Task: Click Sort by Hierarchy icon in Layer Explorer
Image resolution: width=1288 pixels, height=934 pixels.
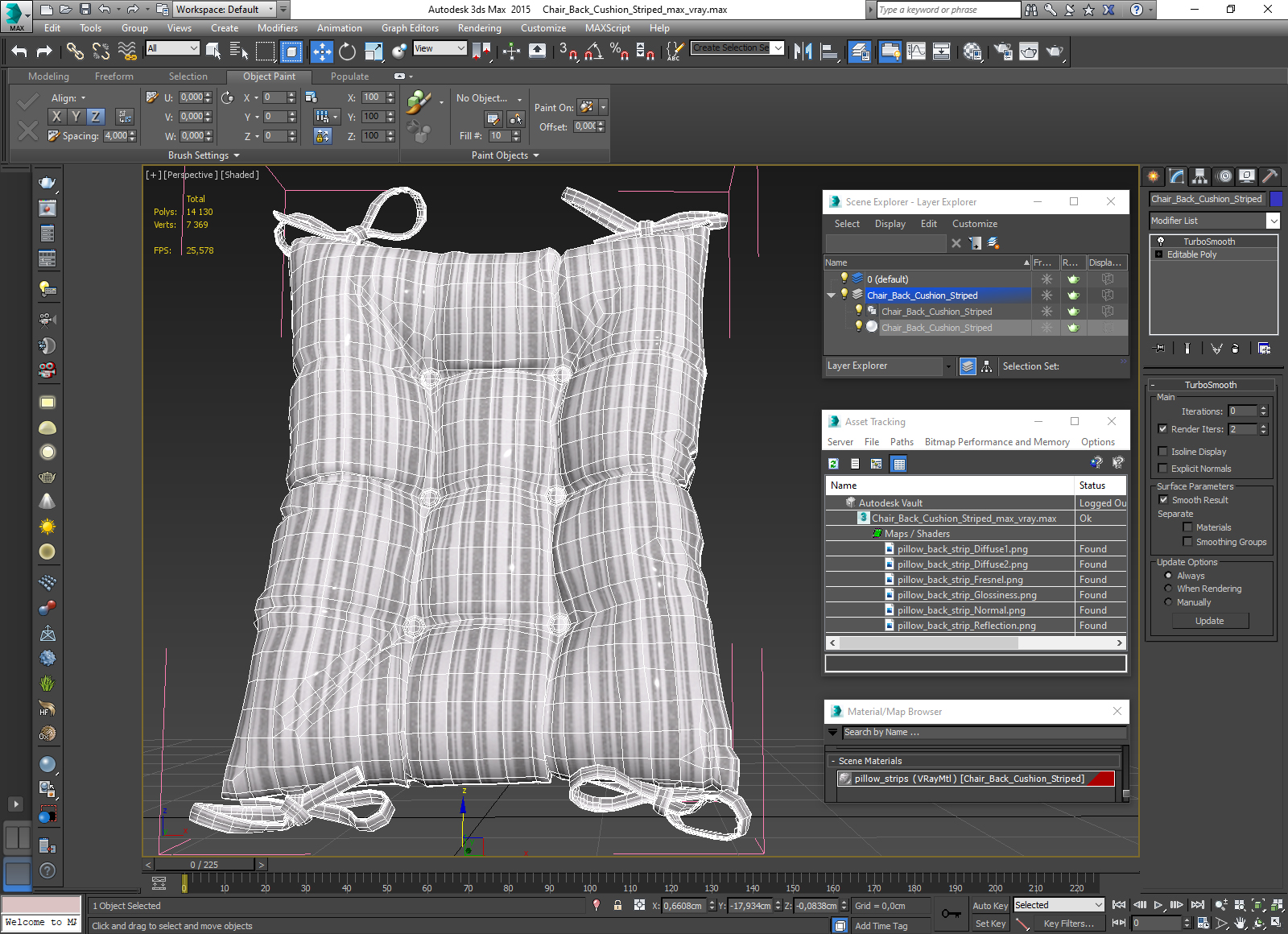Action: click(x=986, y=366)
